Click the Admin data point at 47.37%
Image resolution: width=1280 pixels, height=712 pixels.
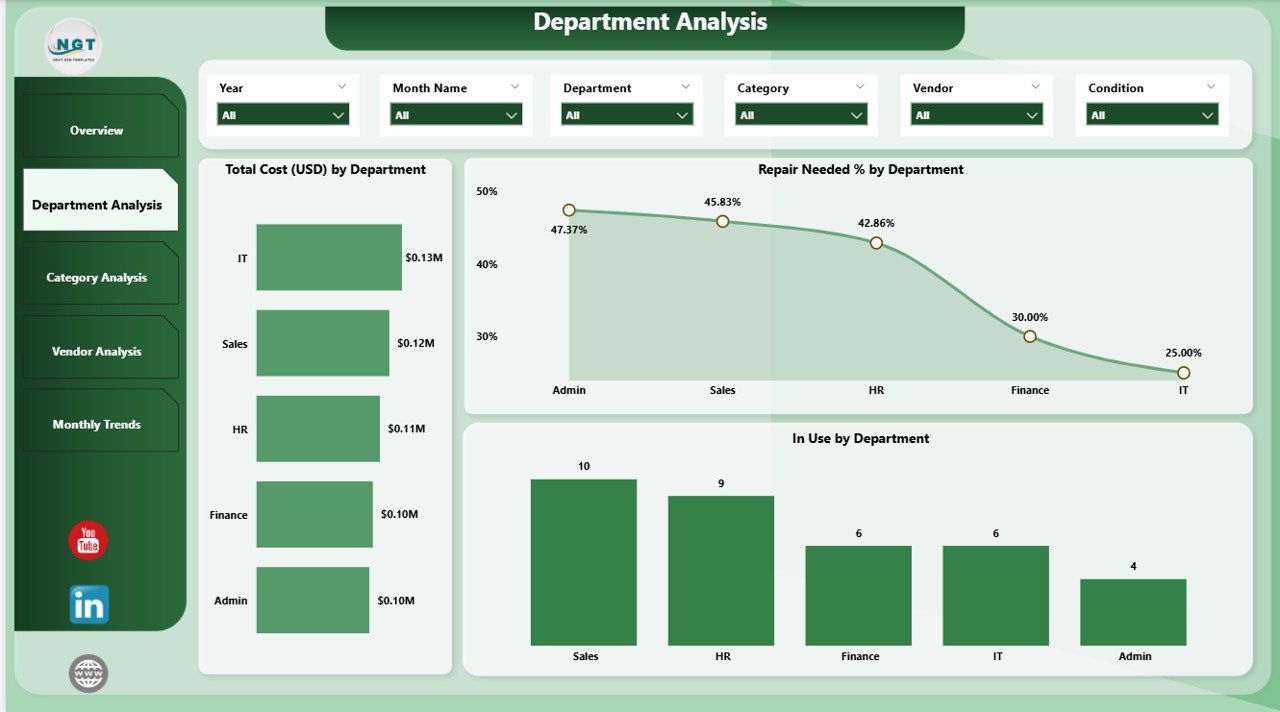569,210
